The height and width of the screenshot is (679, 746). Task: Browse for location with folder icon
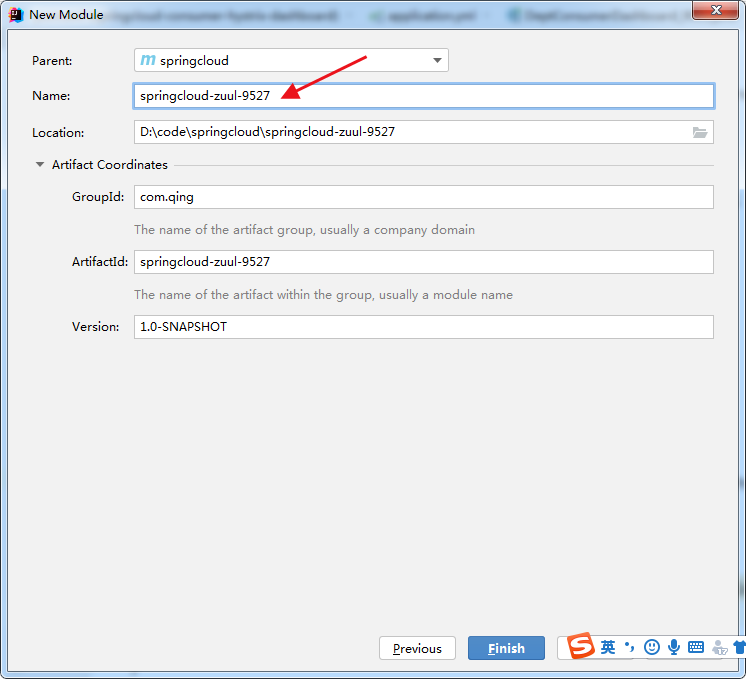pos(699,132)
